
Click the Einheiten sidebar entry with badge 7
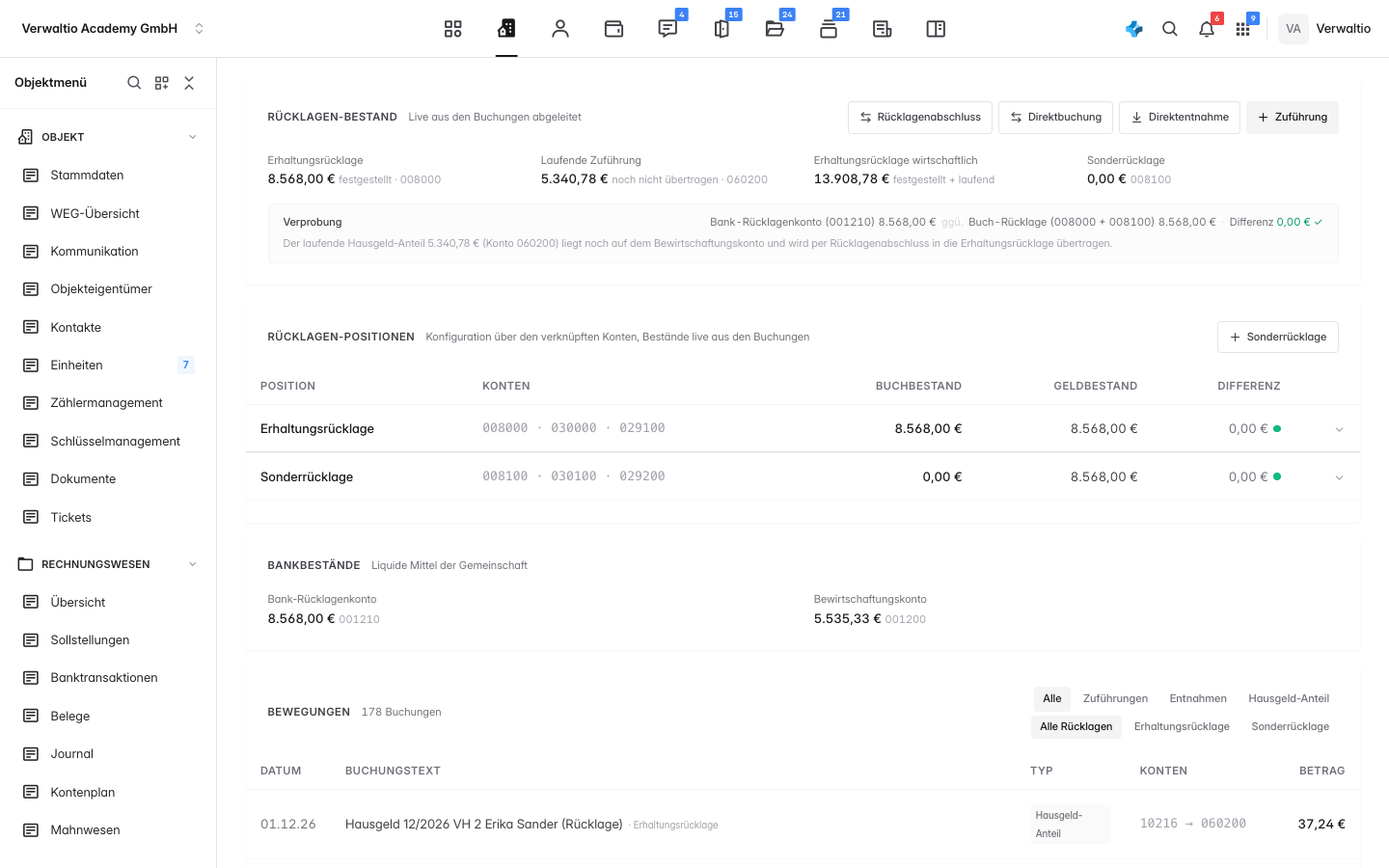point(108,365)
